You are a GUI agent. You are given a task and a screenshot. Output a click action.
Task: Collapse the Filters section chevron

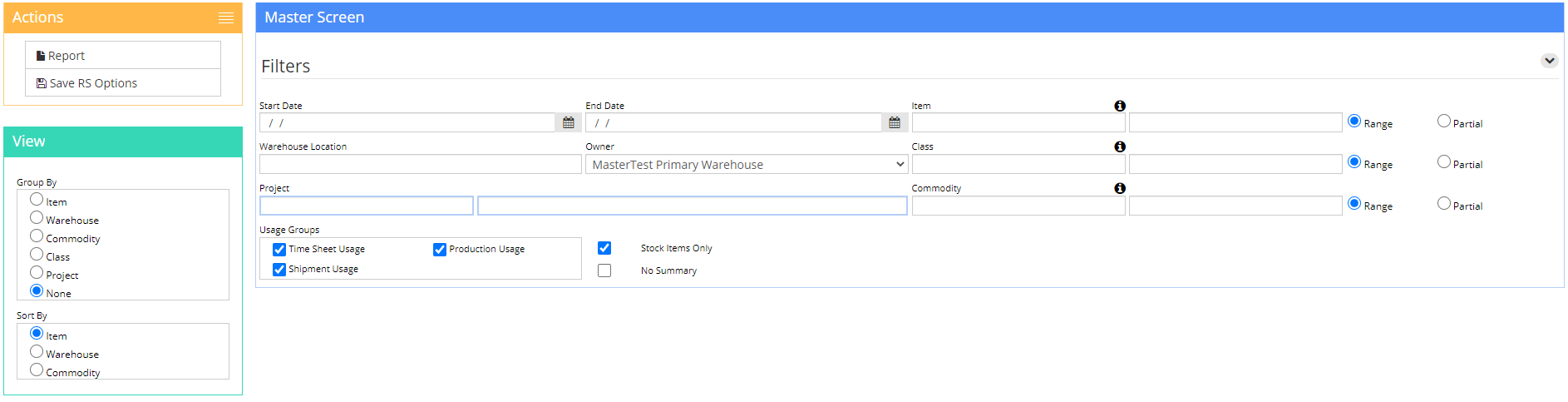click(x=1549, y=61)
